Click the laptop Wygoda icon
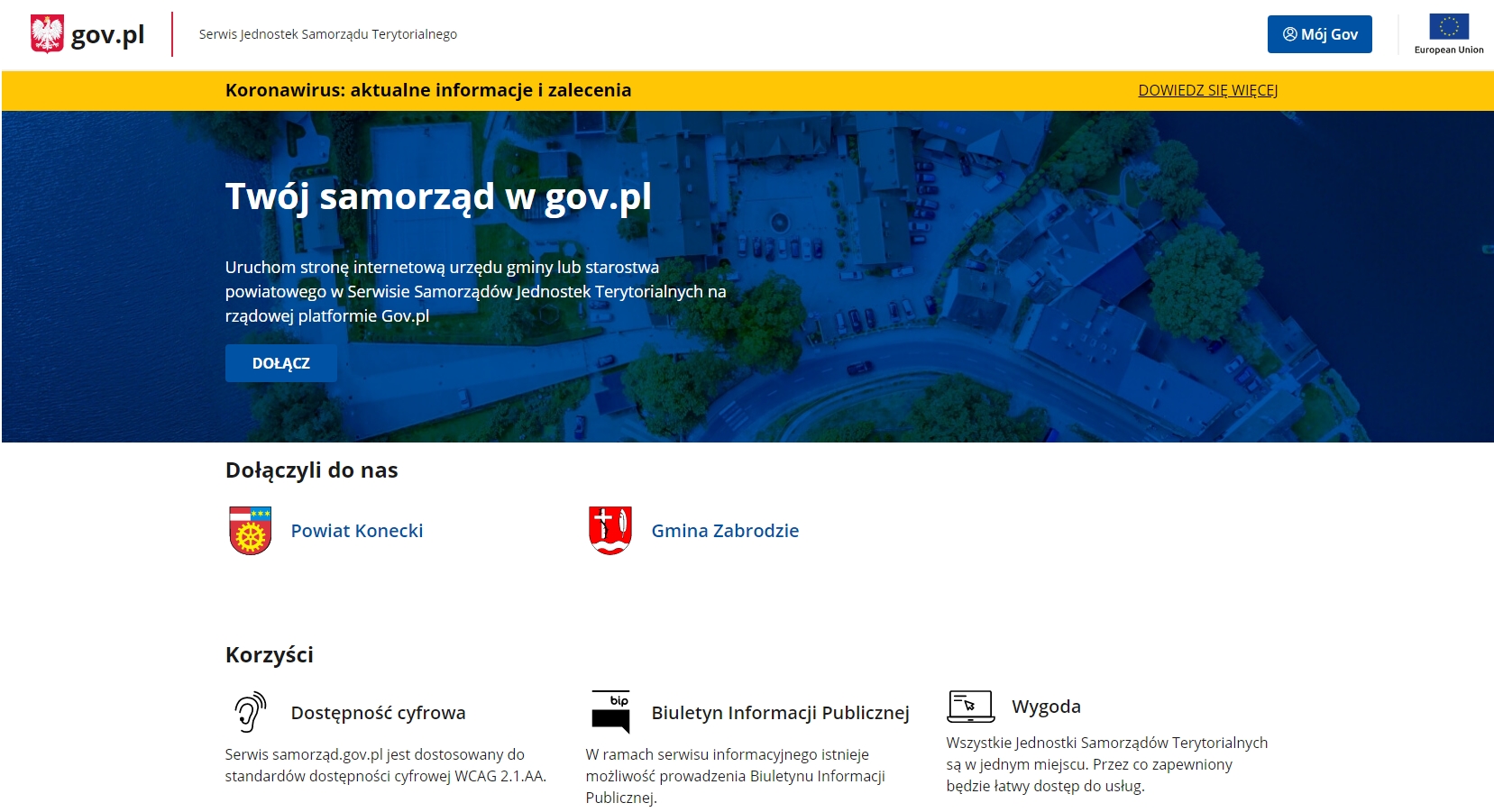This screenshot has height=812, width=1494. tap(971, 707)
